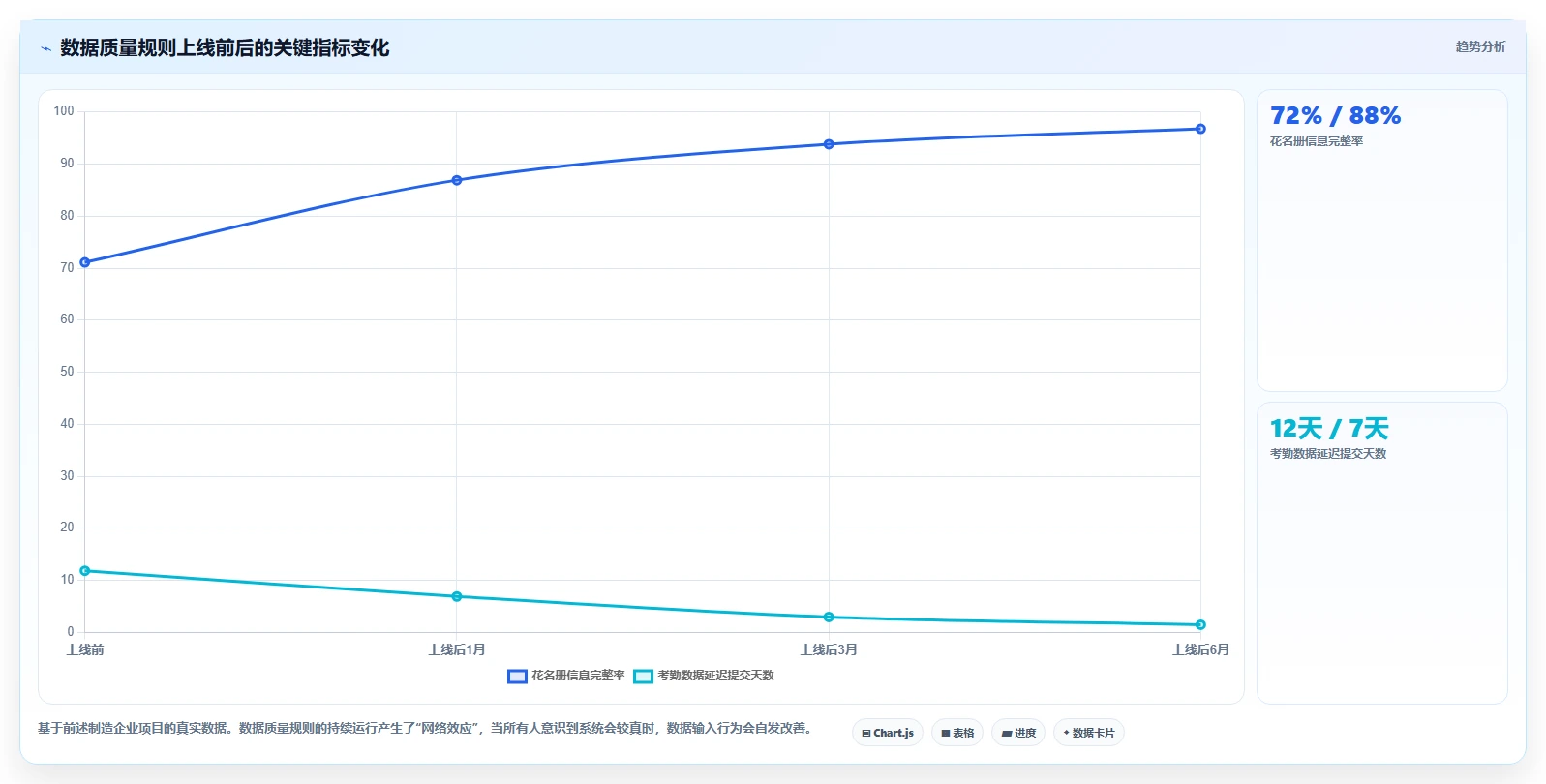This screenshot has height=784, width=1546.
Task: Click the 50 y-axis label
Action: click(x=67, y=372)
